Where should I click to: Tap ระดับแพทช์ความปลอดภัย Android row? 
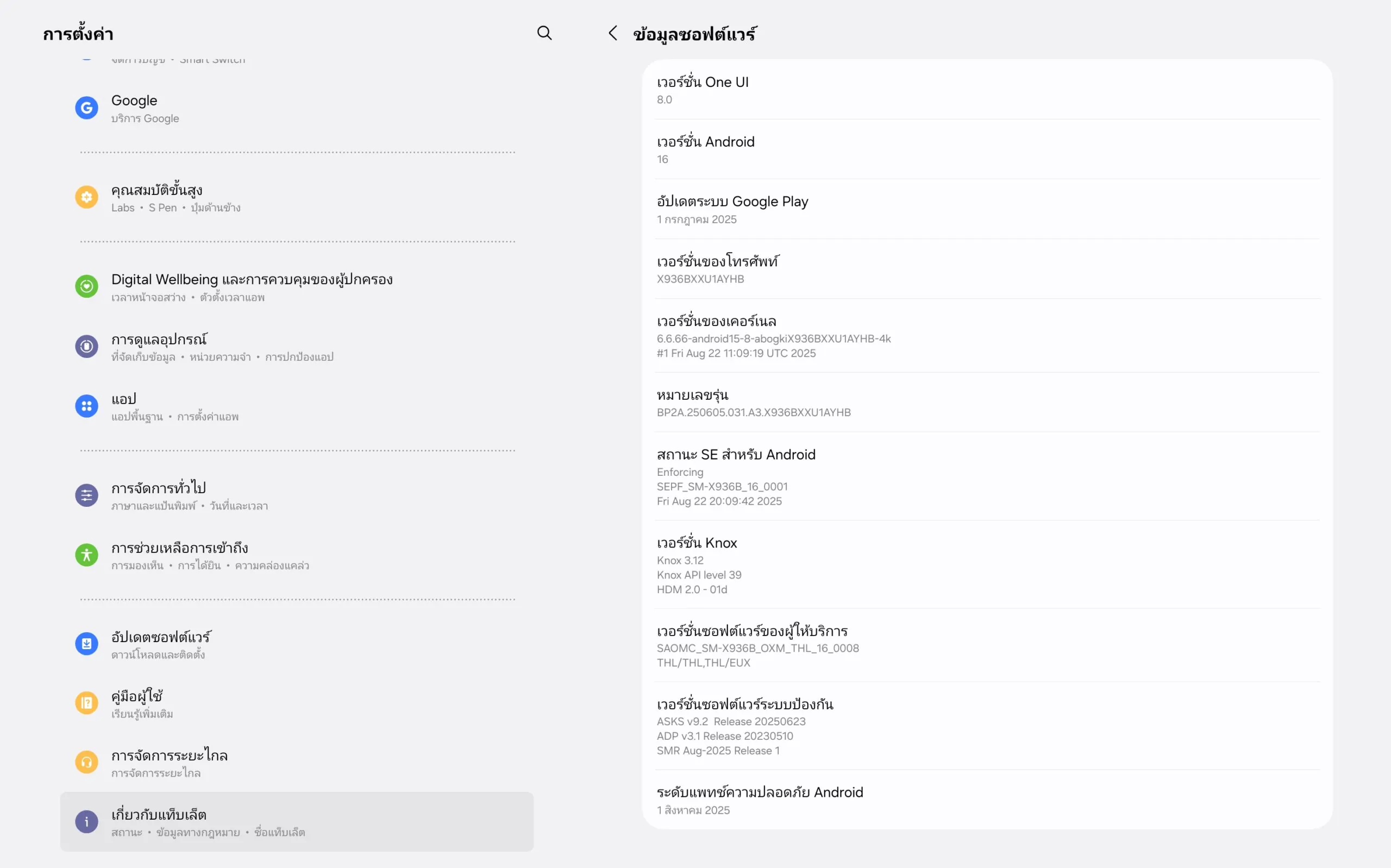click(987, 799)
